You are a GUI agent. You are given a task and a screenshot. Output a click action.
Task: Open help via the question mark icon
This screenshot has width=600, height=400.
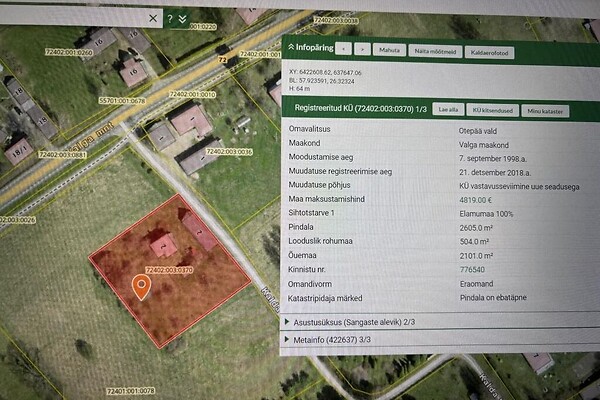171,18
